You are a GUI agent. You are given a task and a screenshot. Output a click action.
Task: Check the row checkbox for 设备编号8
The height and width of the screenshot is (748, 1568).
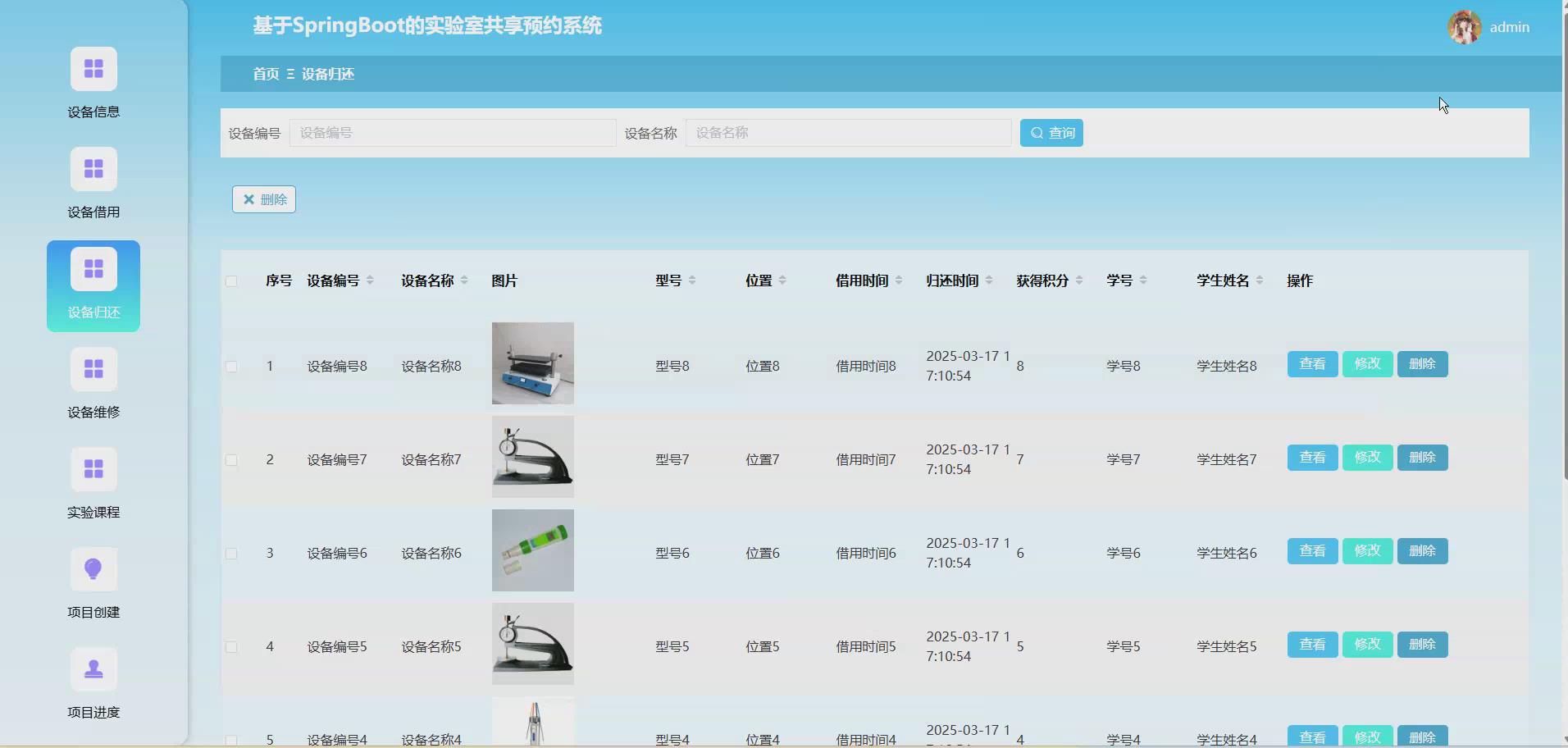tap(232, 367)
